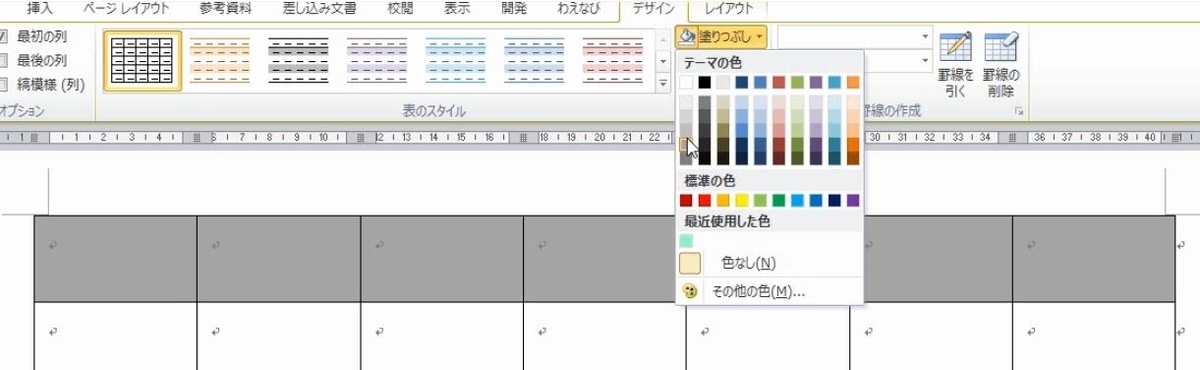Screen dimensions: 1200x370
Task: Apply the orange banded table style
Action: (x=220, y=61)
